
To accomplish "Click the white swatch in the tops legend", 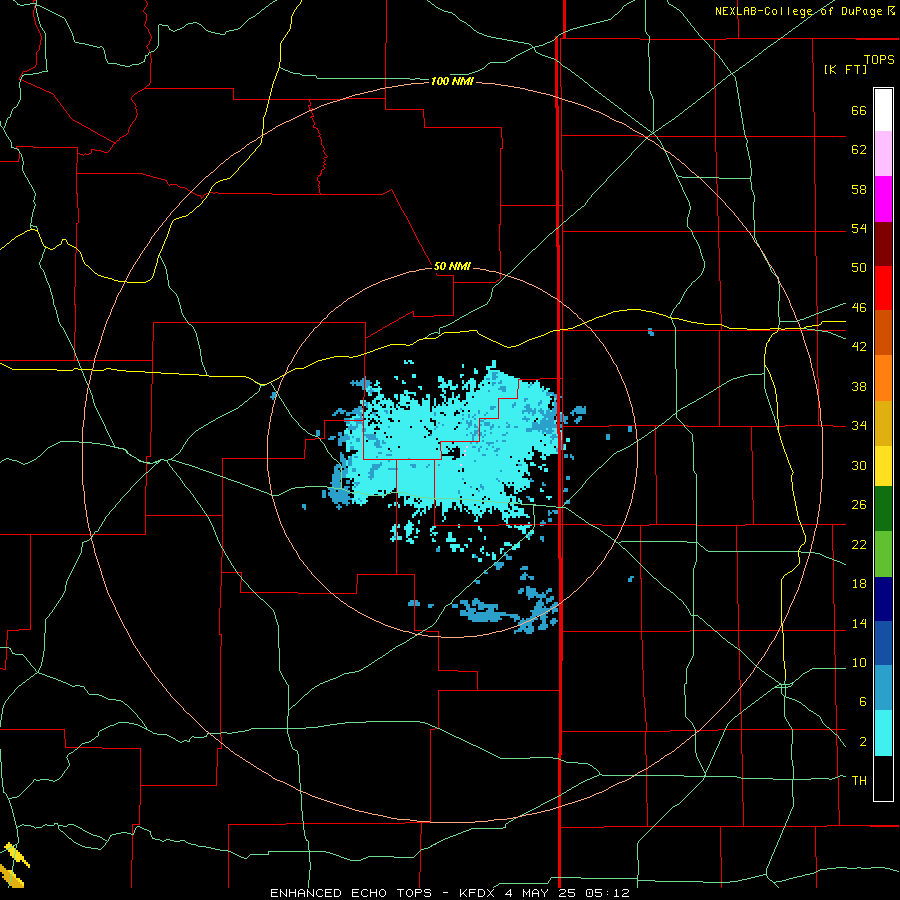I will click(x=883, y=110).
